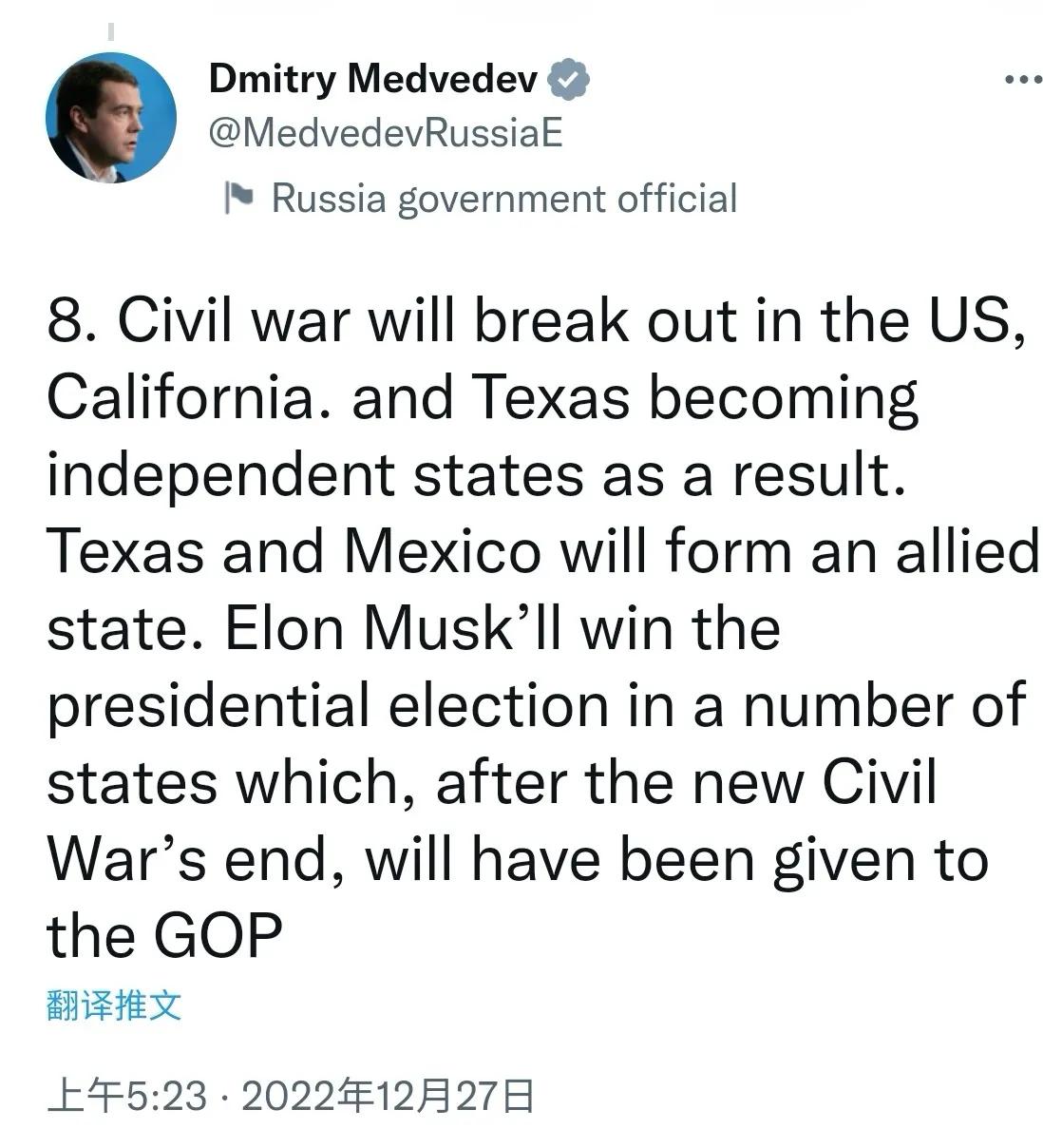1043x1148 pixels.
Task: Click the word Mexico in the tweet
Action: point(443,551)
